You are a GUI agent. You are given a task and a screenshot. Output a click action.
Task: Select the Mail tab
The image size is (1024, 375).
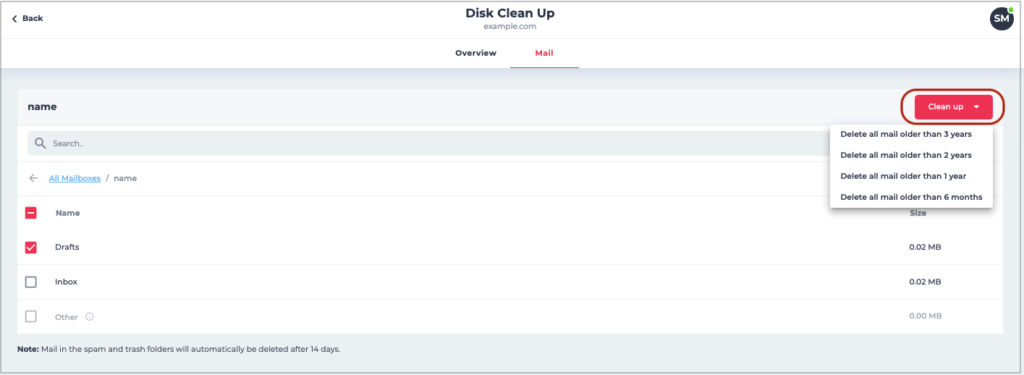(544, 54)
